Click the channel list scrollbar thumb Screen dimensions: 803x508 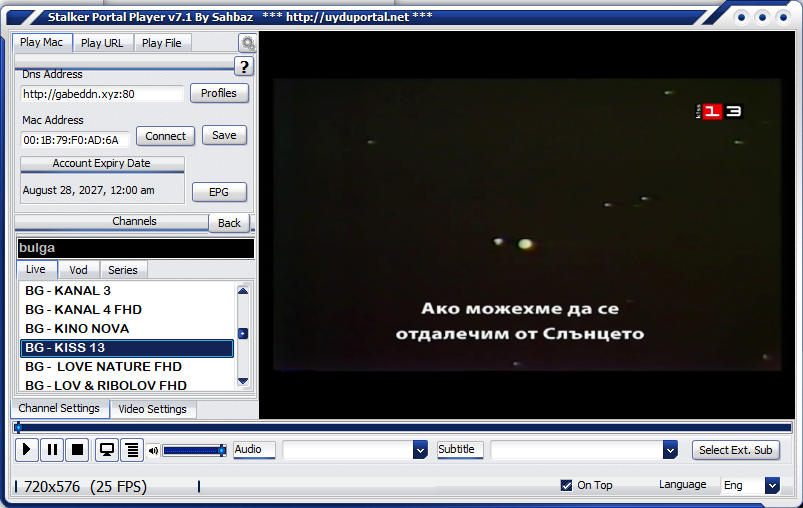(243, 334)
